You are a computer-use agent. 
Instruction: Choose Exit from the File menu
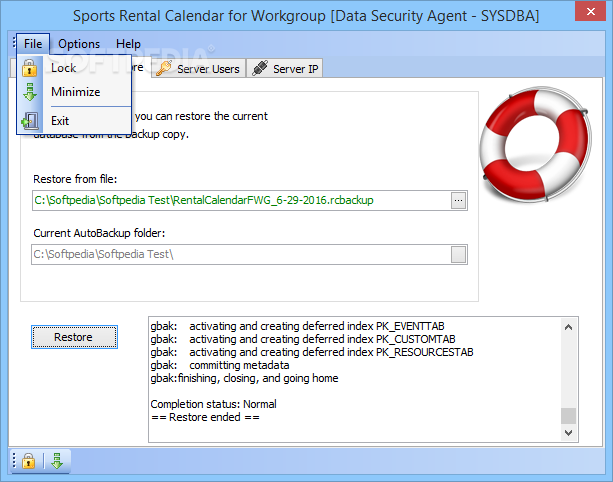pos(74,121)
